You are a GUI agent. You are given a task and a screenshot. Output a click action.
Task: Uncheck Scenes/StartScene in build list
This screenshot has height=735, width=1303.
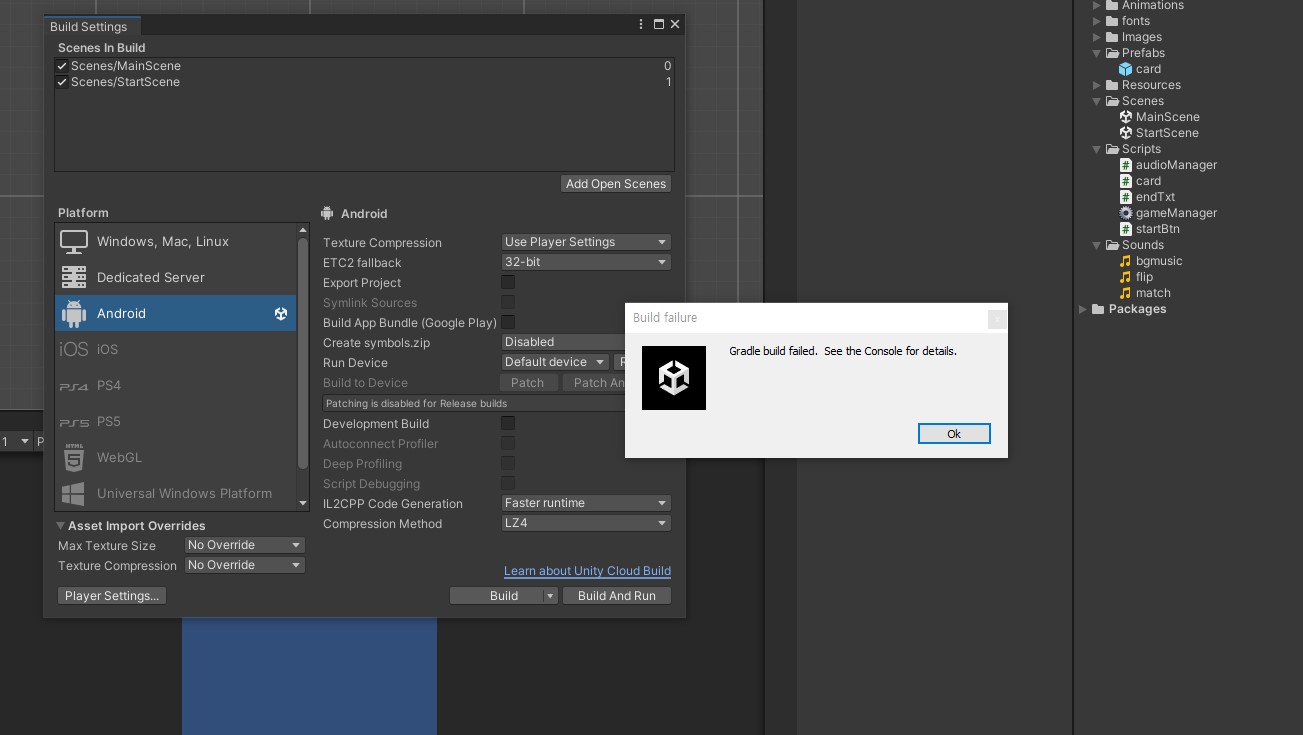tap(62, 82)
